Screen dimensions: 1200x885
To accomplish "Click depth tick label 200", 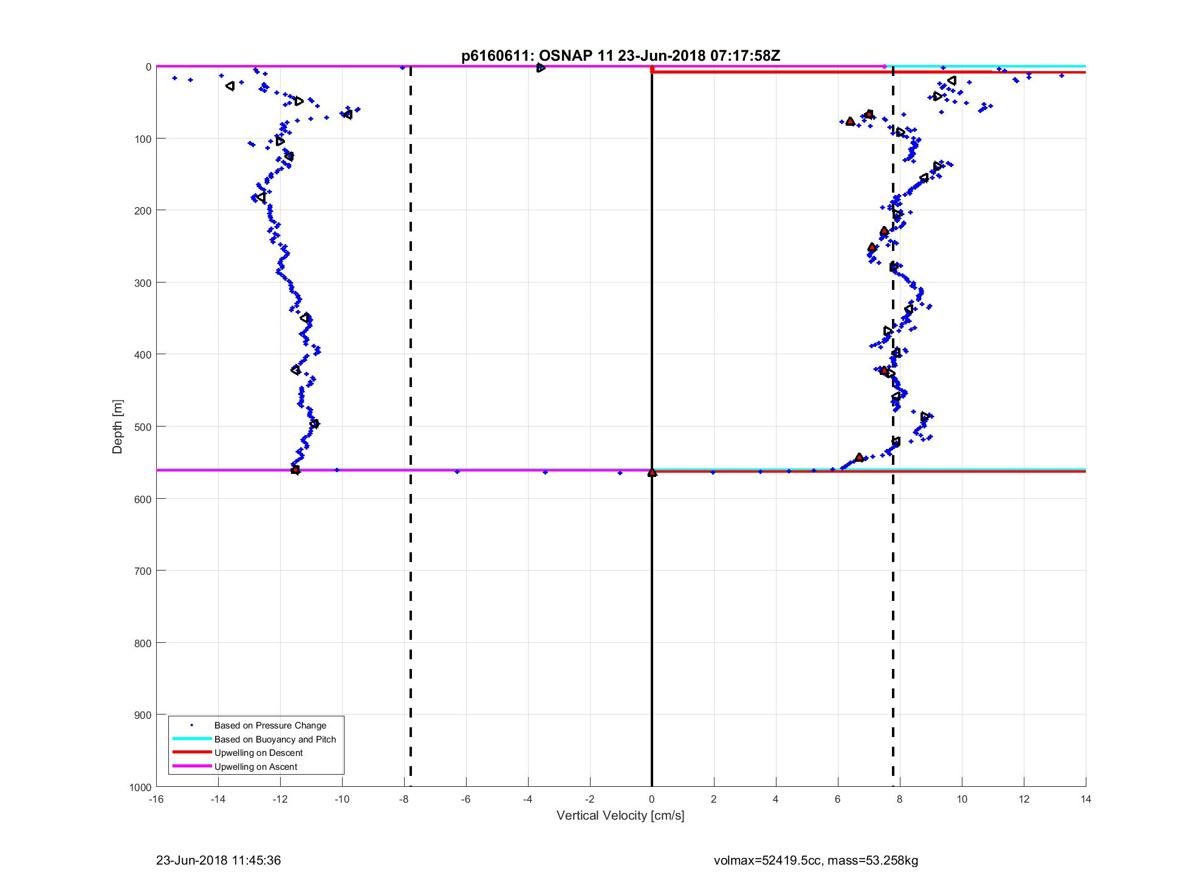I will click(142, 211).
